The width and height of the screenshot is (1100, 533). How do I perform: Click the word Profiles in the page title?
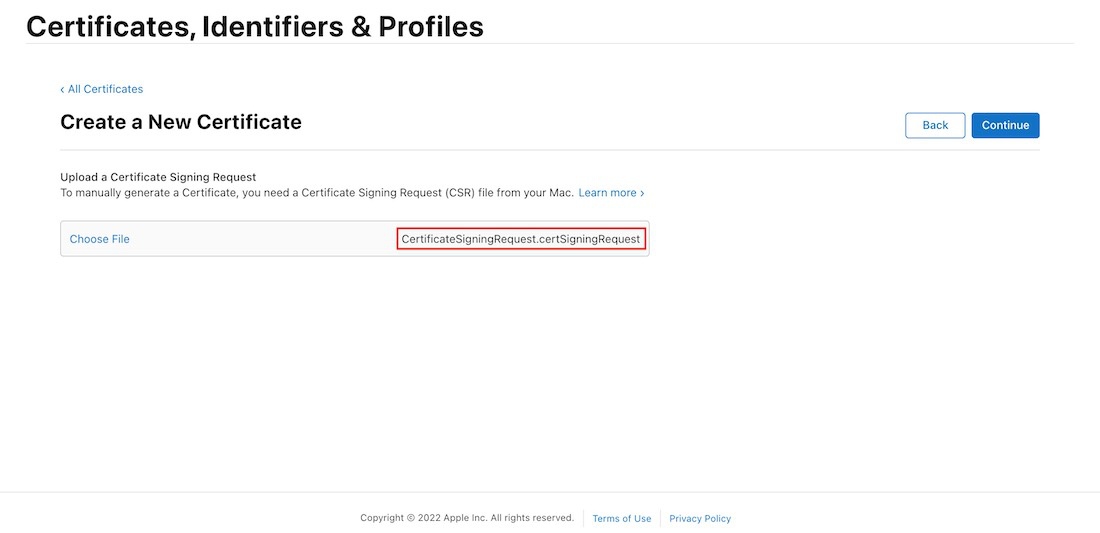pos(430,27)
